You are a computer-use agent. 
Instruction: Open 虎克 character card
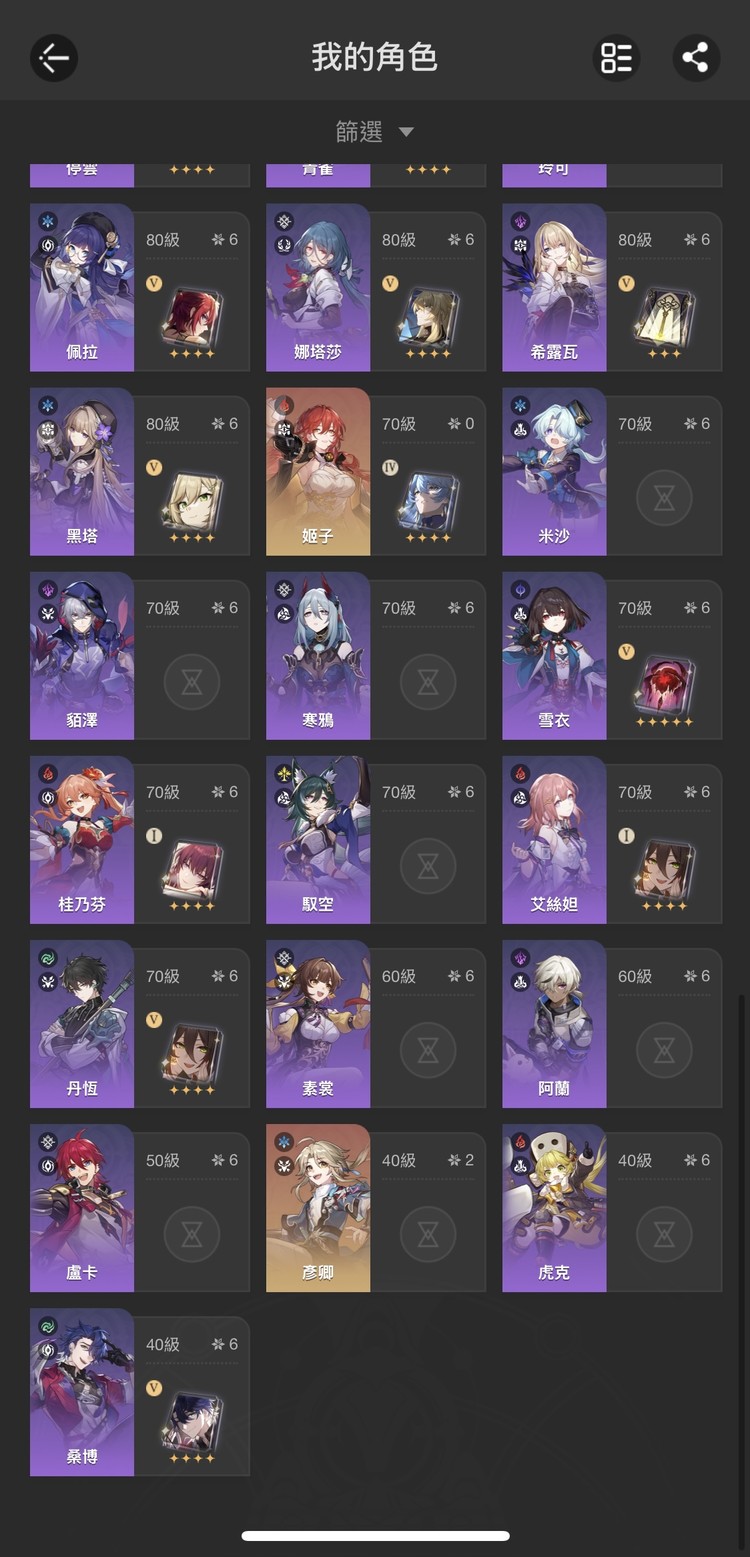coord(612,1208)
